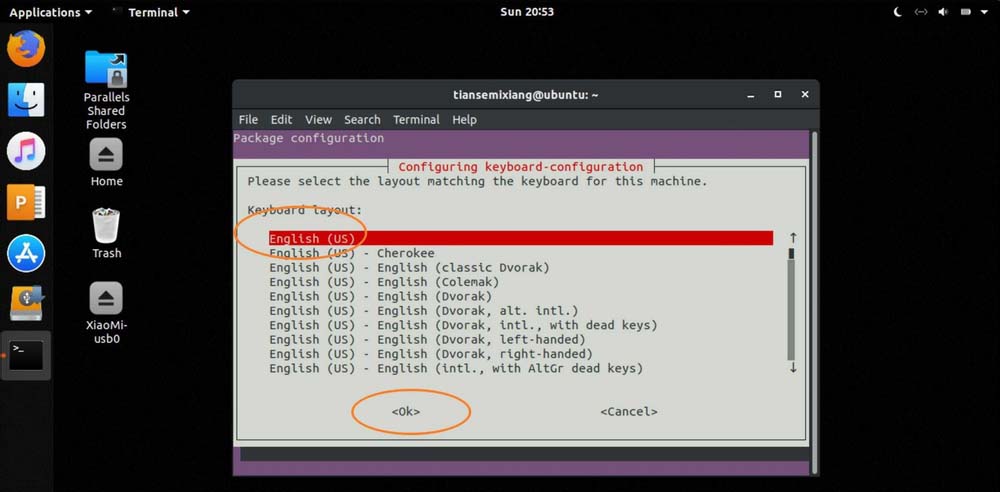
Task: Maximize the terminal window
Action: click(777, 94)
